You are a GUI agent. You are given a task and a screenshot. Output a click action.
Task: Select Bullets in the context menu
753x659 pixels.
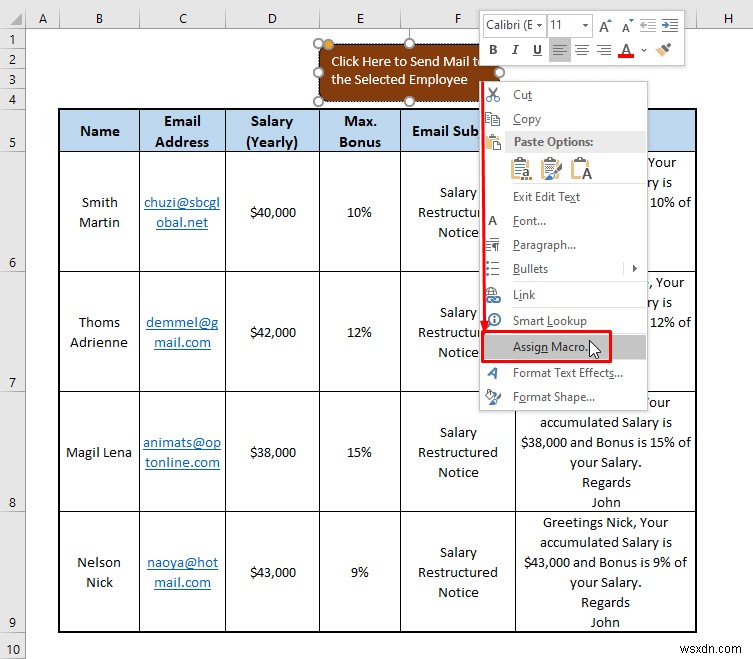(564, 269)
